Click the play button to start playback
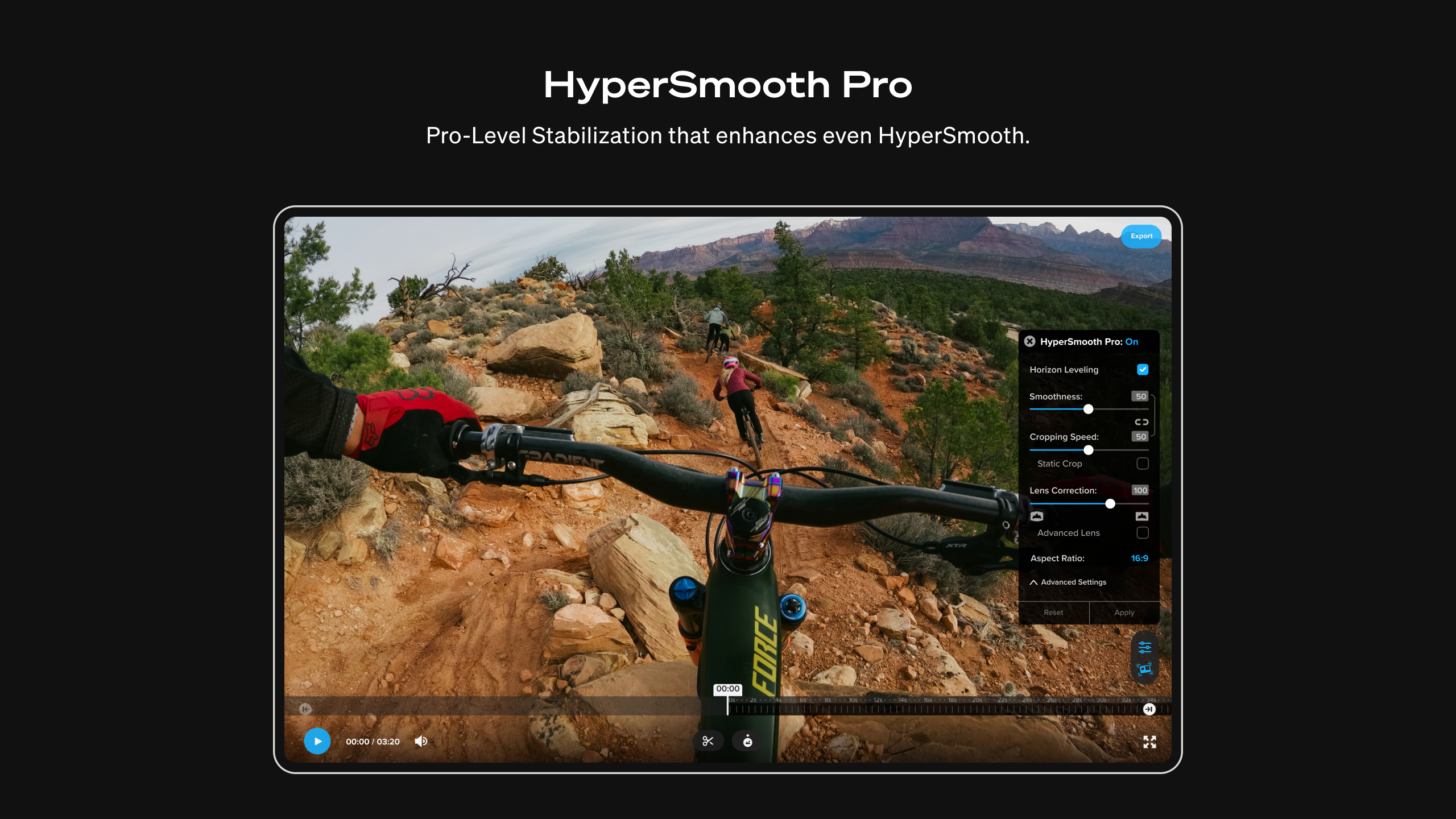1456x819 pixels. pyautogui.click(x=317, y=741)
